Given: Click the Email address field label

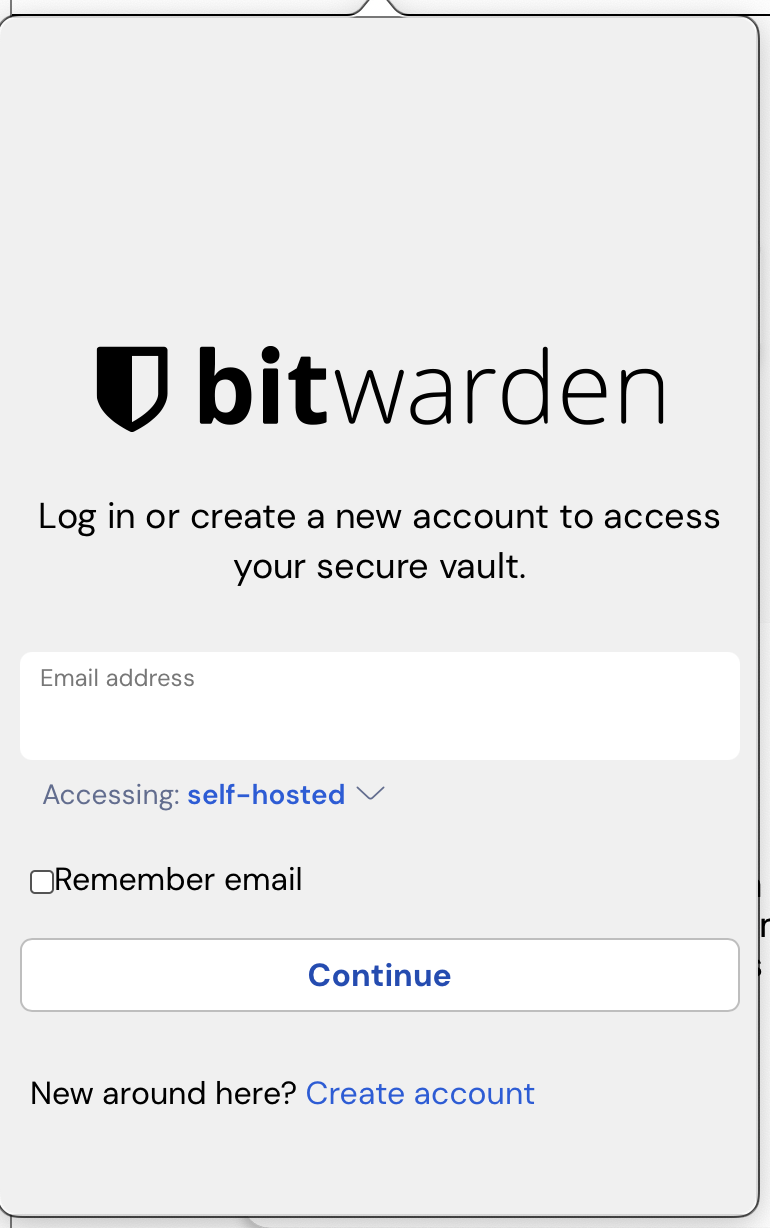Looking at the screenshot, I should 117,678.
